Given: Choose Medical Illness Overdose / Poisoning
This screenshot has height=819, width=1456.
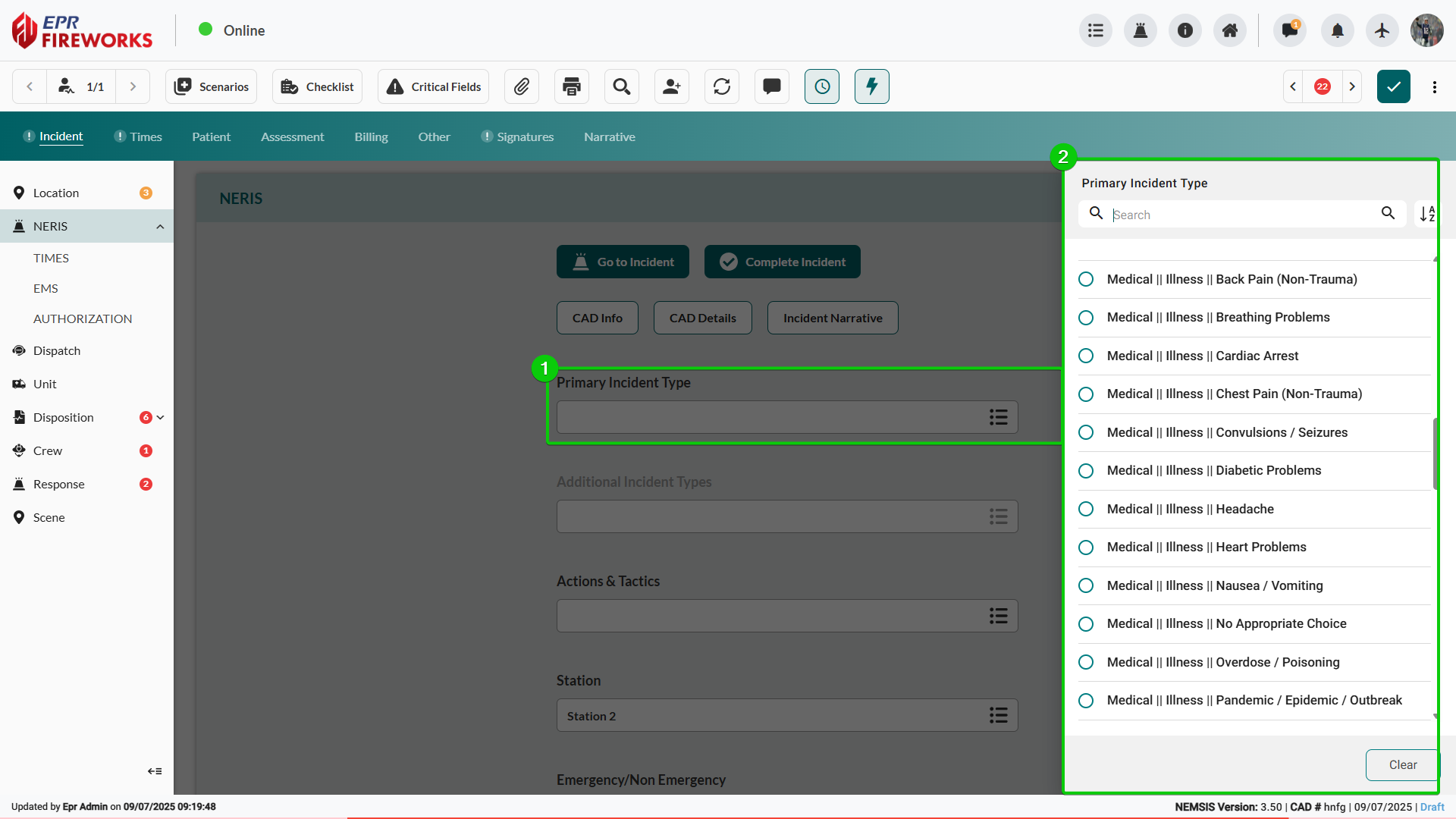Looking at the screenshot, I should (x=1086, y=662).
